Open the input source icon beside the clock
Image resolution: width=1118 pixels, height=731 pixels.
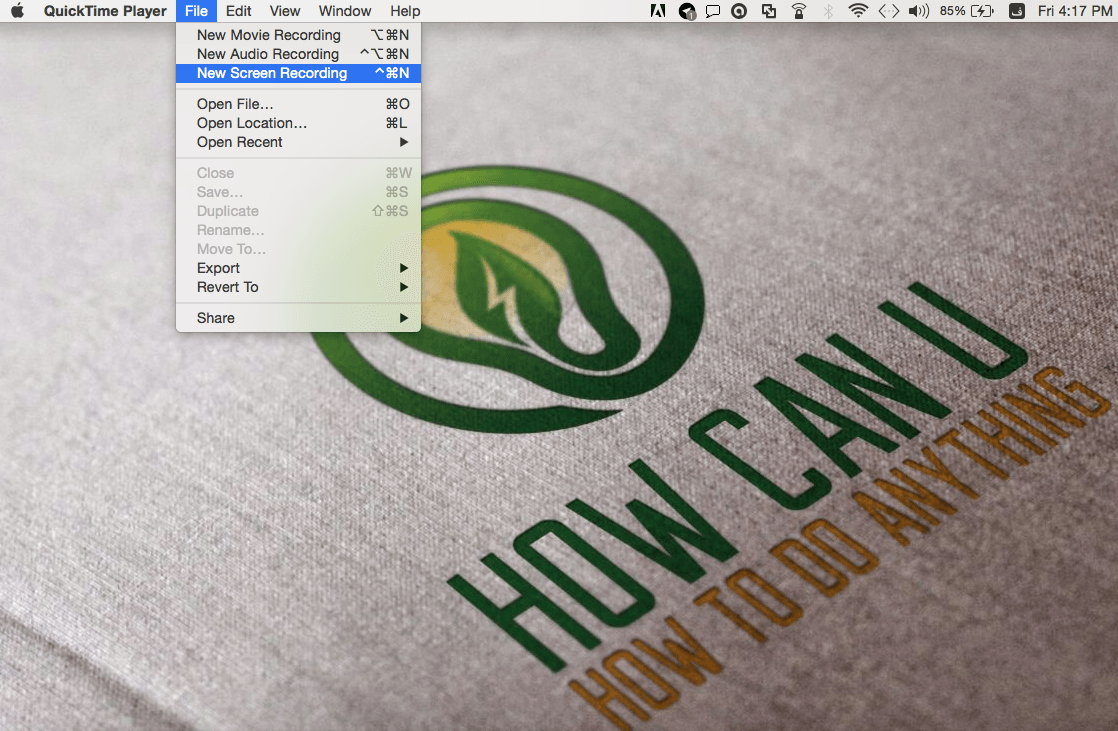(1017, 11)
